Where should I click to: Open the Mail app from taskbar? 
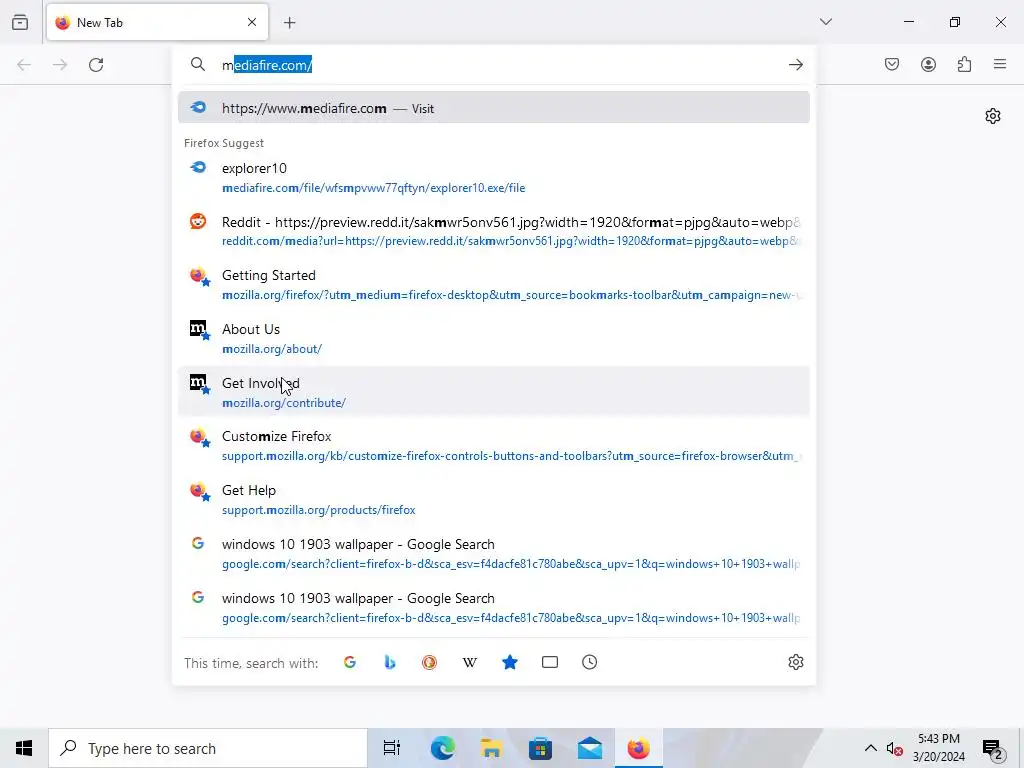coord(590,748)
